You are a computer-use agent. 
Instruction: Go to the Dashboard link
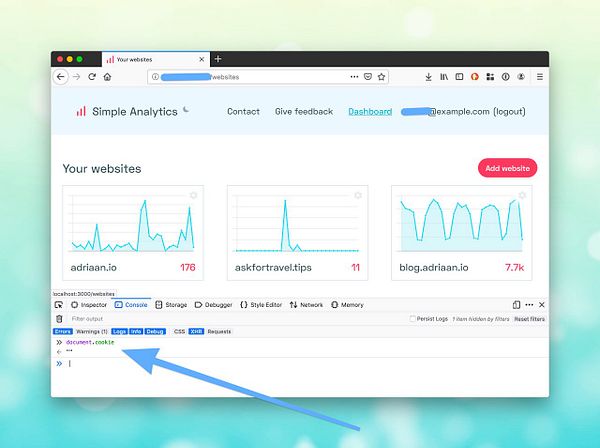coord(370,112)
